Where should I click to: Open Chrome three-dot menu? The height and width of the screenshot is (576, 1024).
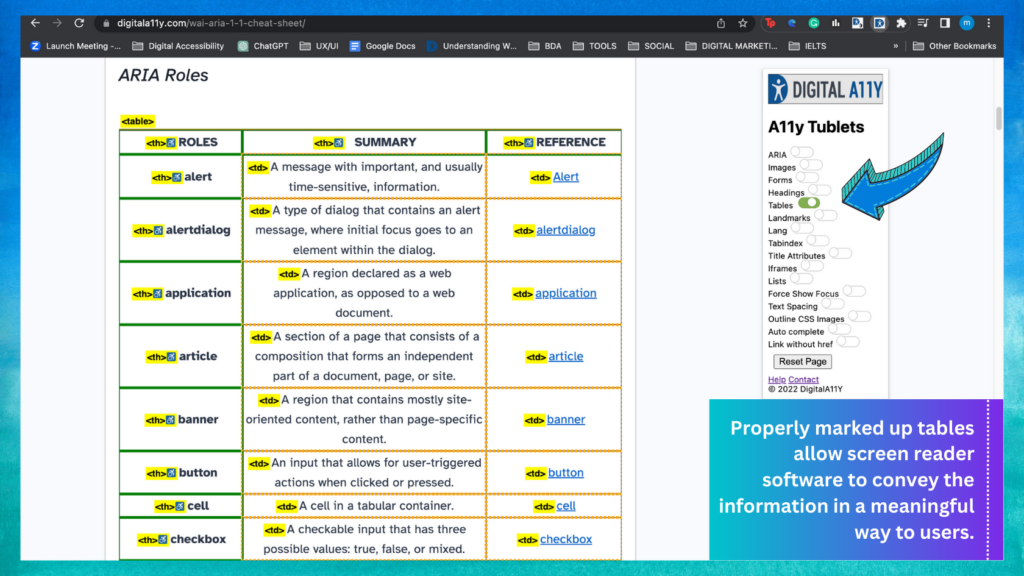(x=988, y=23)
